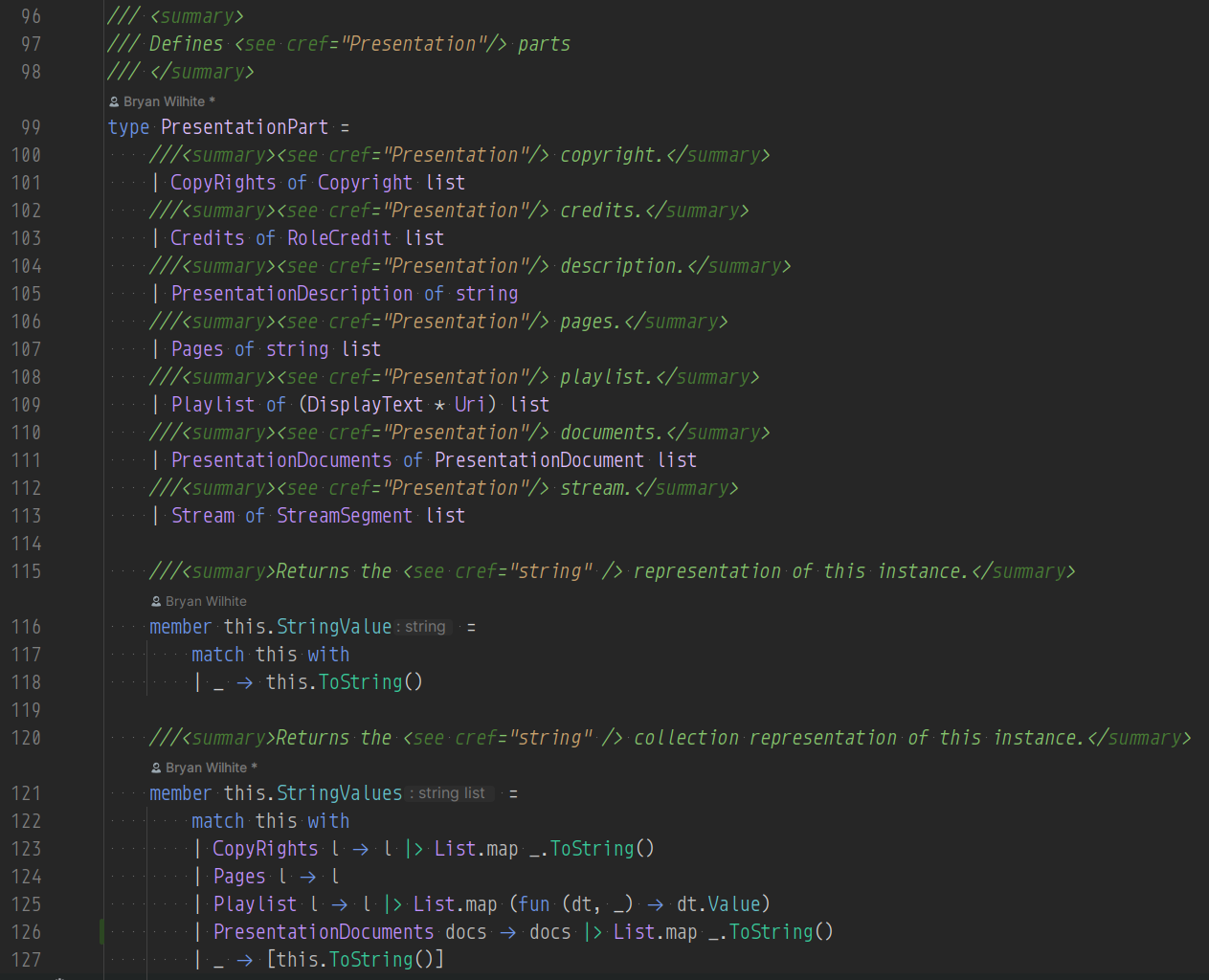1209x980 pixels.
Task: Click line number 121 in the gutter
Action: [26, 793]
